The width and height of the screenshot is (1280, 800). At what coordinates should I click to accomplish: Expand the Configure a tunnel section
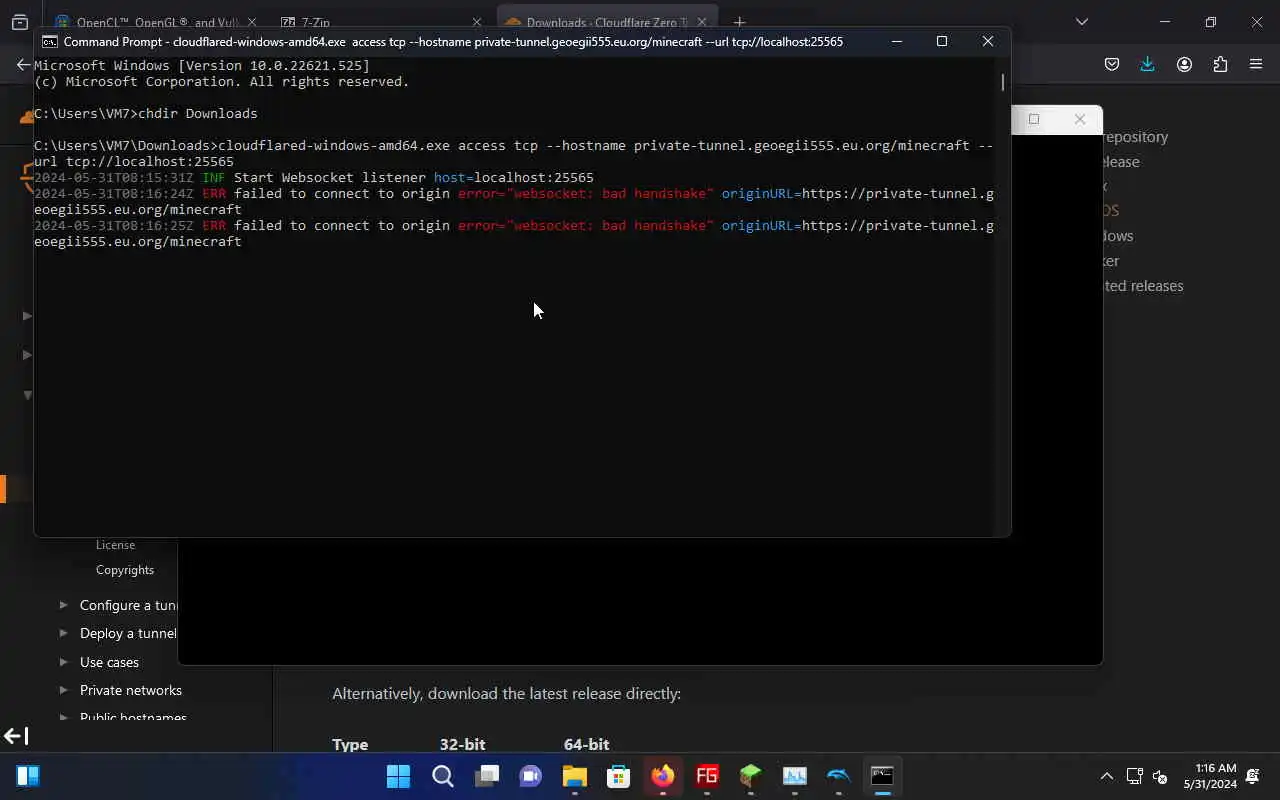(x=64, y=605)
